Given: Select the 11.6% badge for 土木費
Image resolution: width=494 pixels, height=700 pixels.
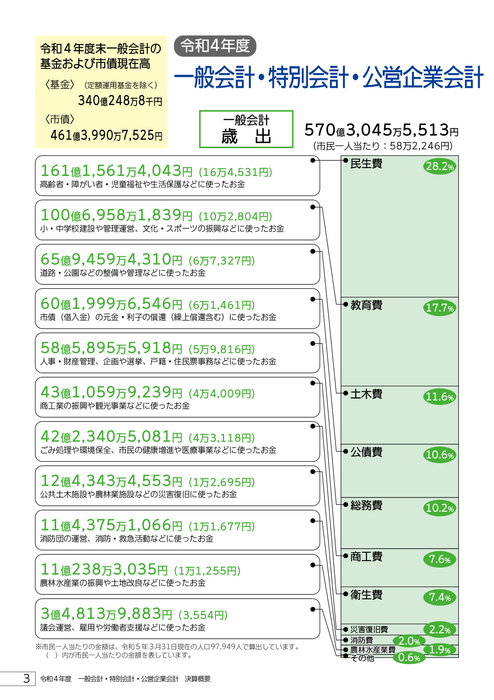Looking at the screenshot, I should (440, 396).
